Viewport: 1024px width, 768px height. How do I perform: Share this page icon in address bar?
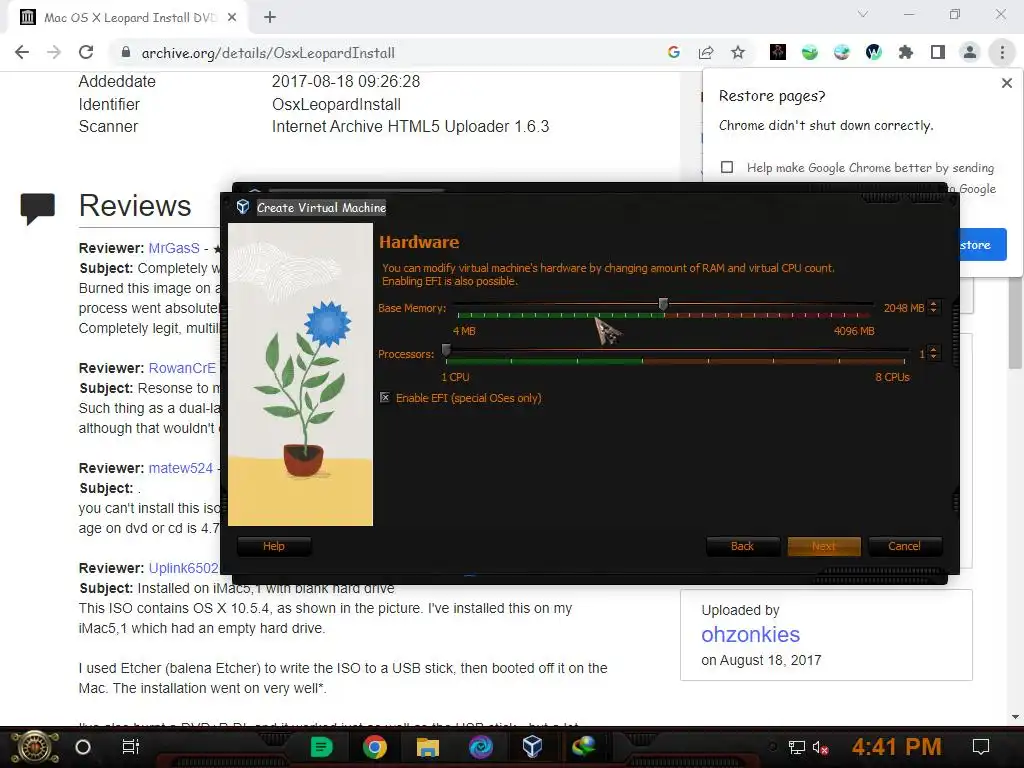[706, 52]
